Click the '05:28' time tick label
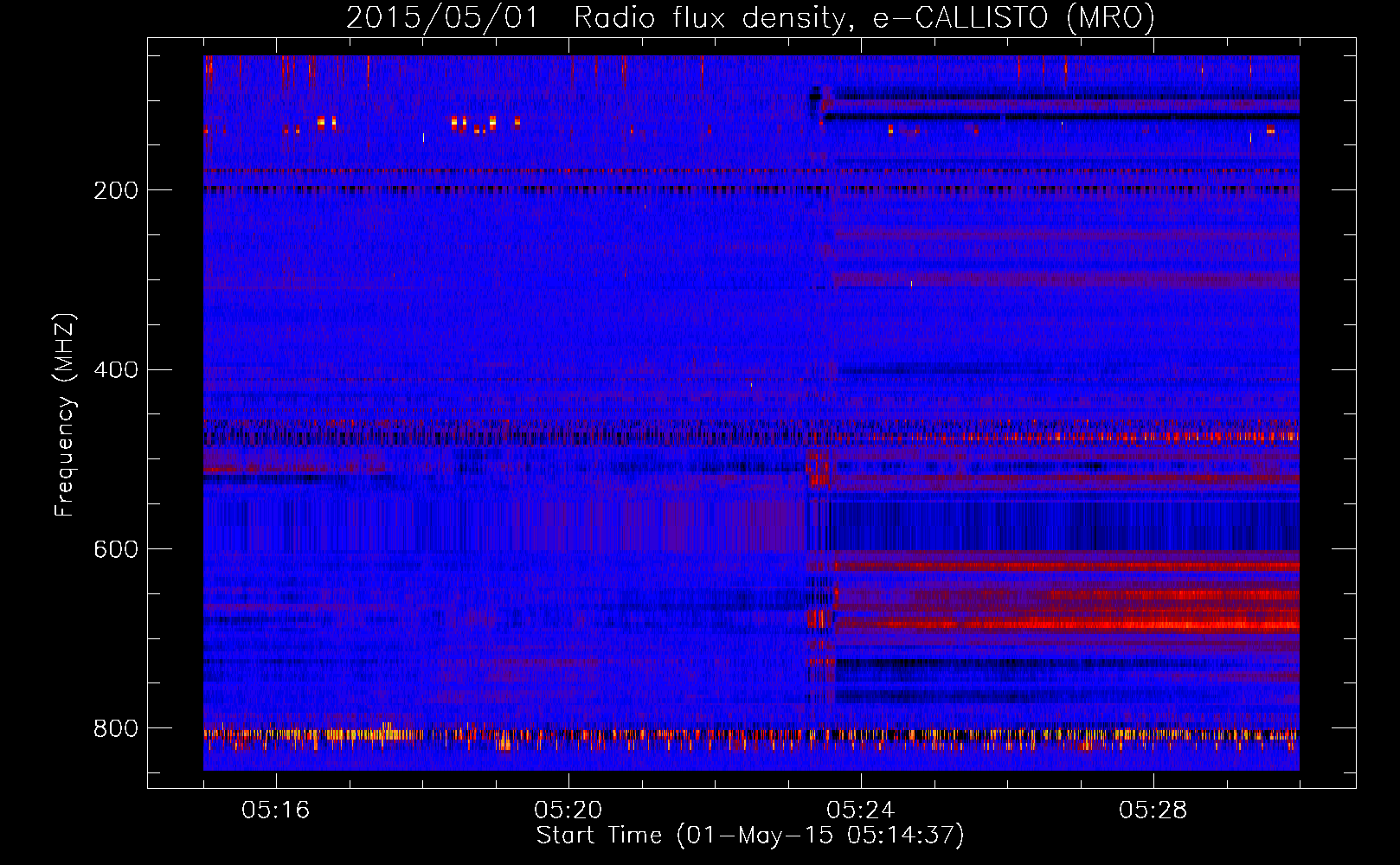This screenshot has height=865, width=1400. 1153,811
